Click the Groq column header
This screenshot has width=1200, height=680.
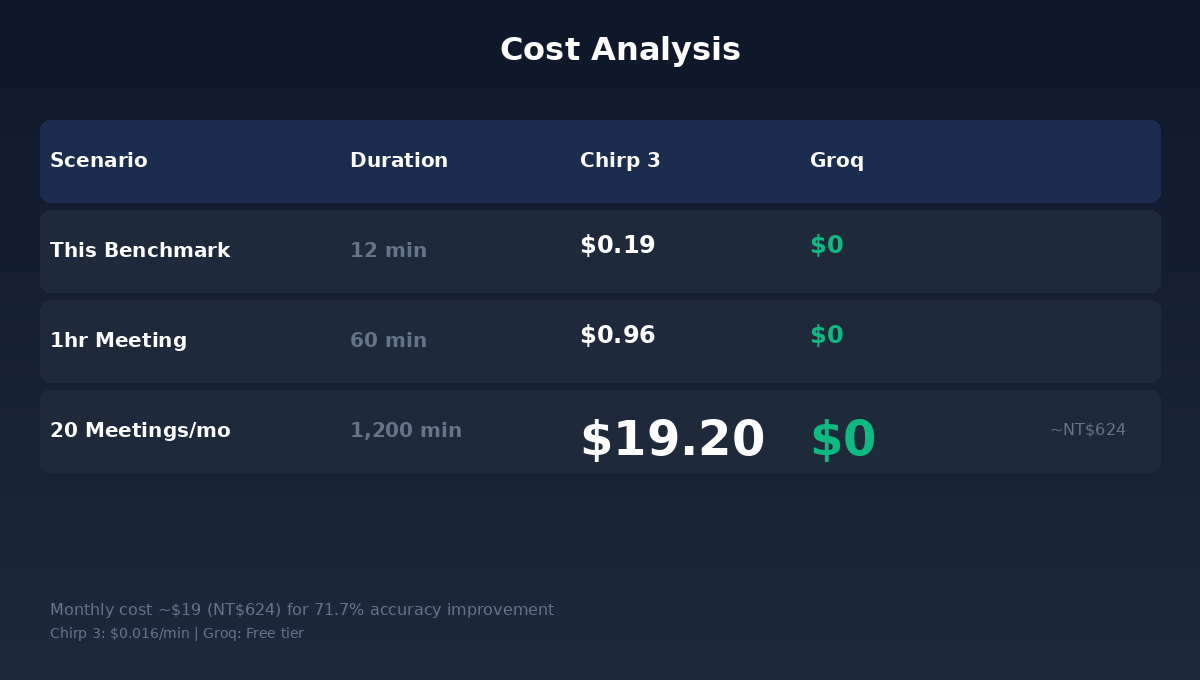(837, 161)
